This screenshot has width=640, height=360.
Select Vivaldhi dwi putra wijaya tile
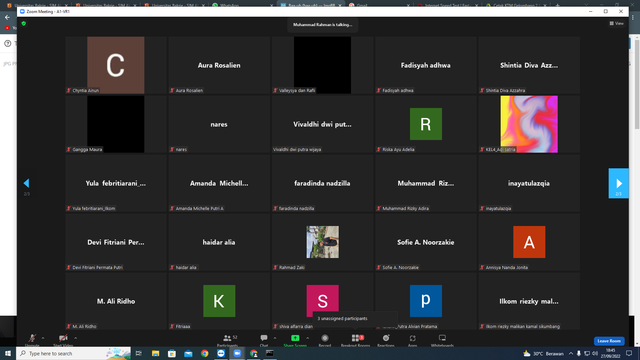pos(322,124)
